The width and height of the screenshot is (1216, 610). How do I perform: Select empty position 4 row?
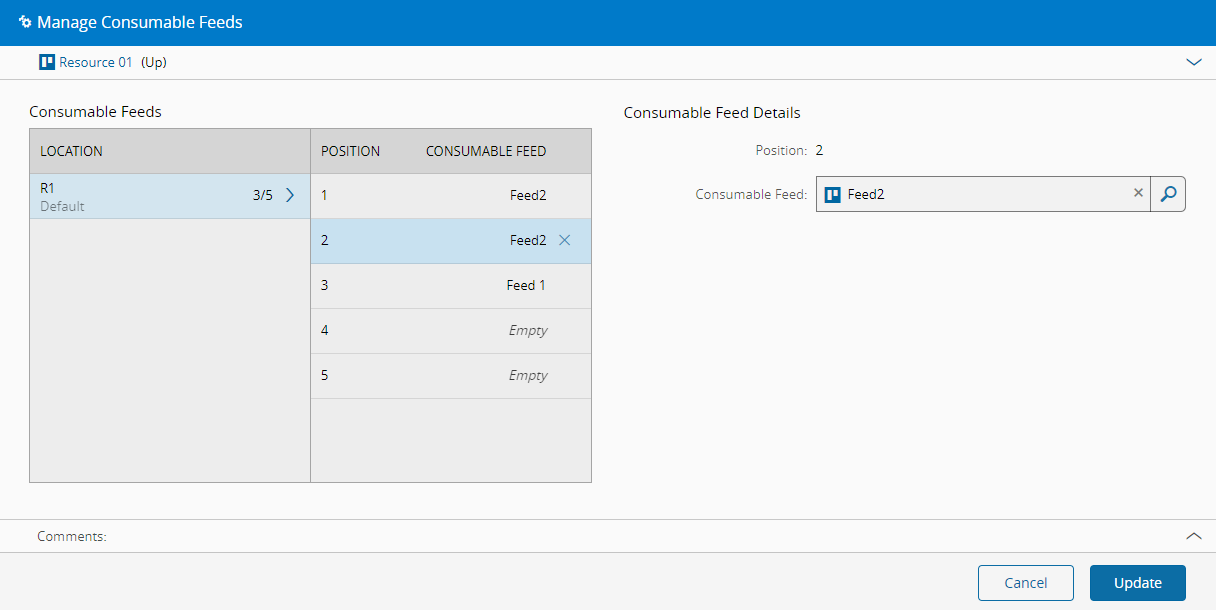pos(450,331)
